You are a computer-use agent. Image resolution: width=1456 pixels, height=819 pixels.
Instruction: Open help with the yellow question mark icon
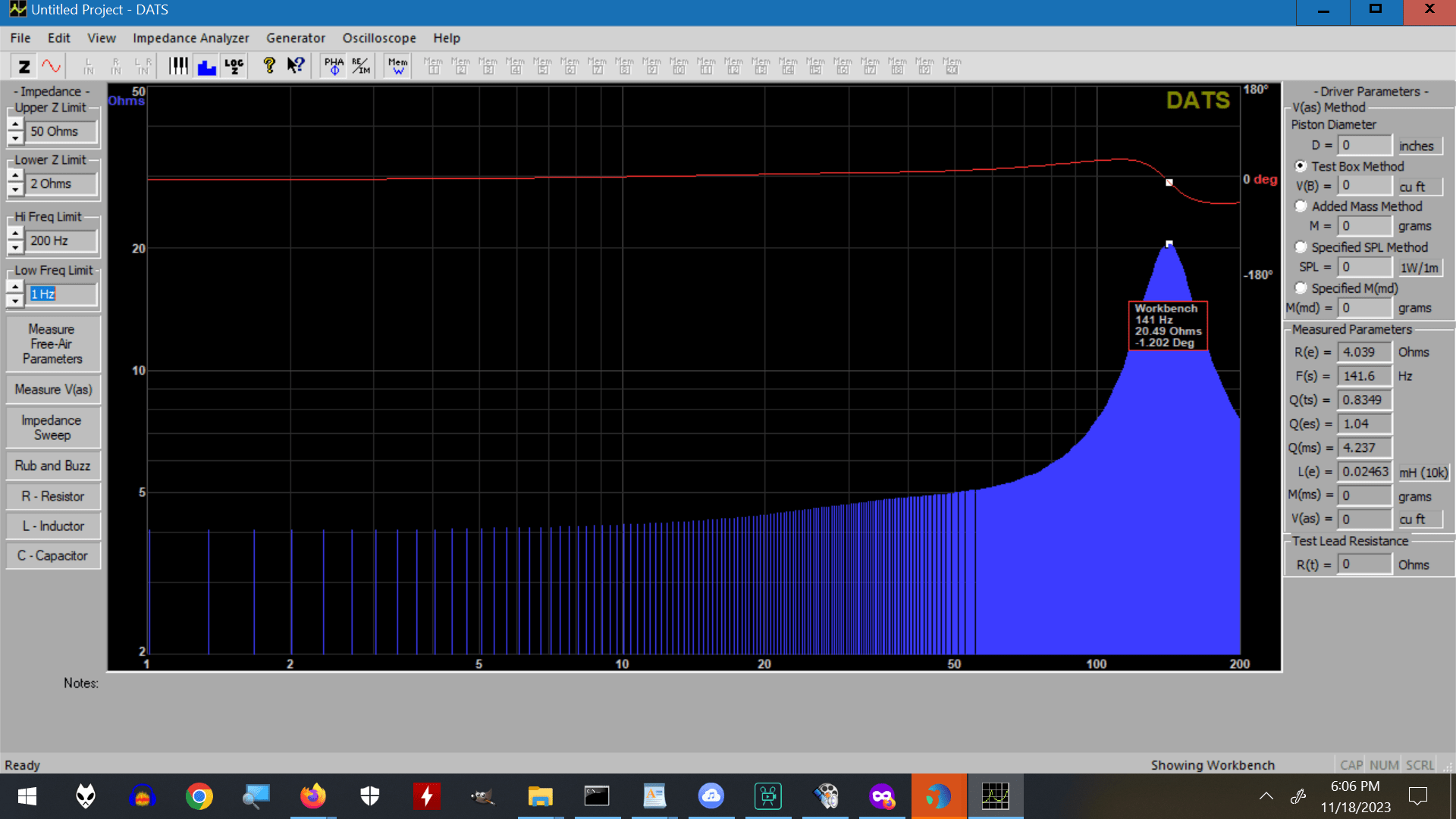268,66
